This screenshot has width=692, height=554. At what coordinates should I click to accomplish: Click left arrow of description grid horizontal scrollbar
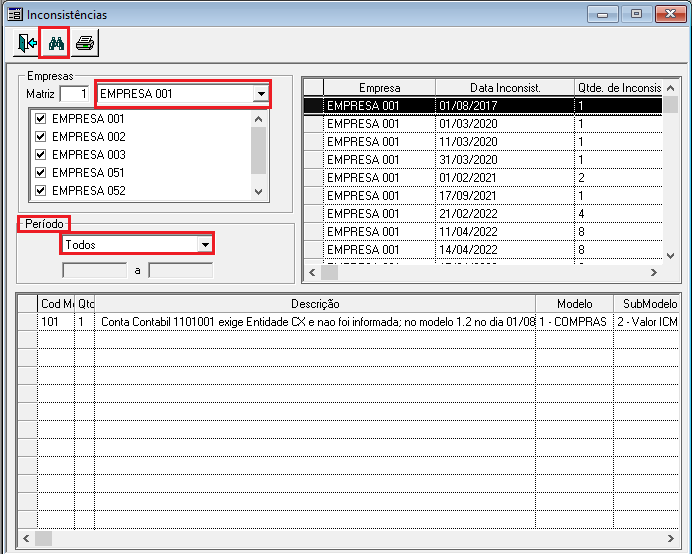pyautogui.click(x=26, y=538)
